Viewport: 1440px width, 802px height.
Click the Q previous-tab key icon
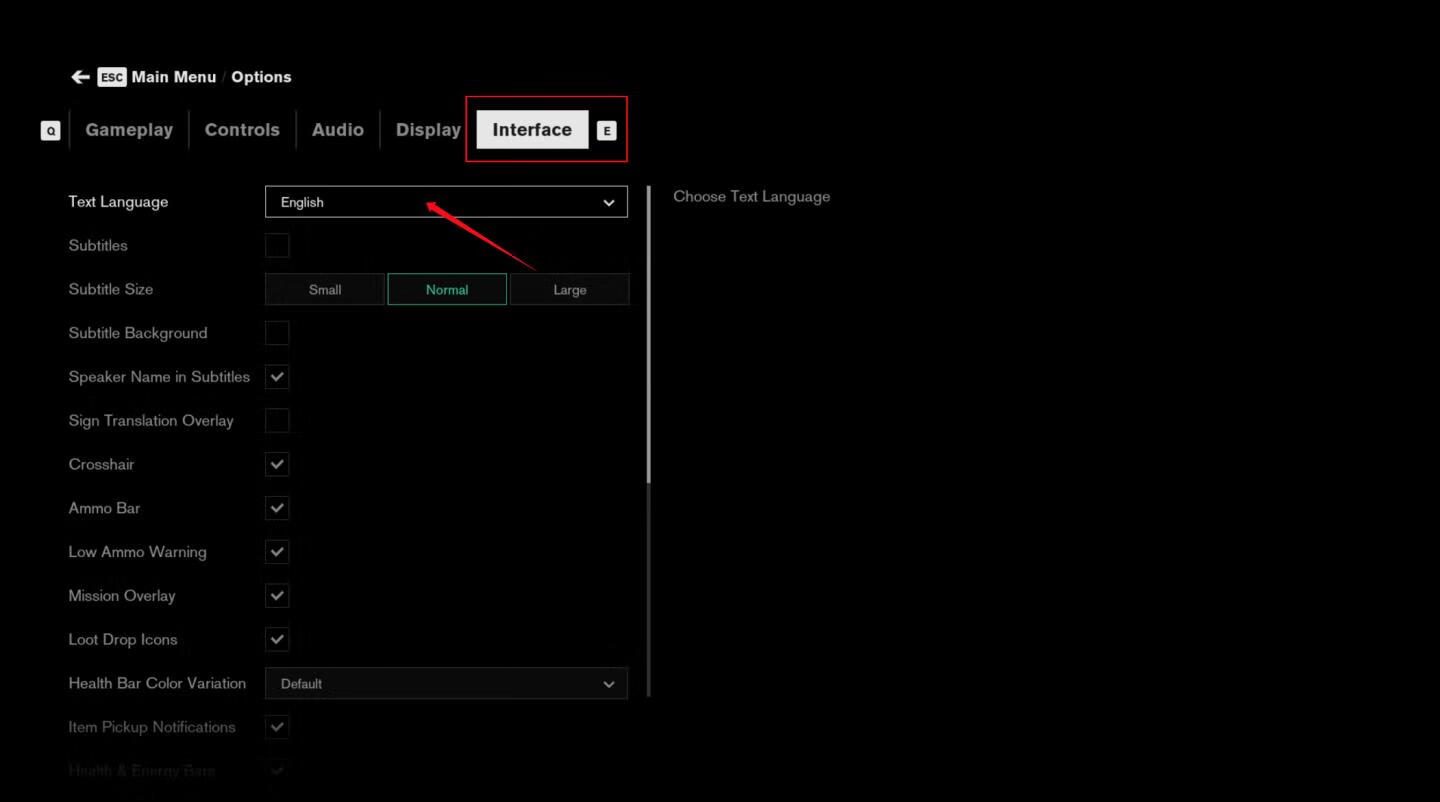tap(50, 130)
